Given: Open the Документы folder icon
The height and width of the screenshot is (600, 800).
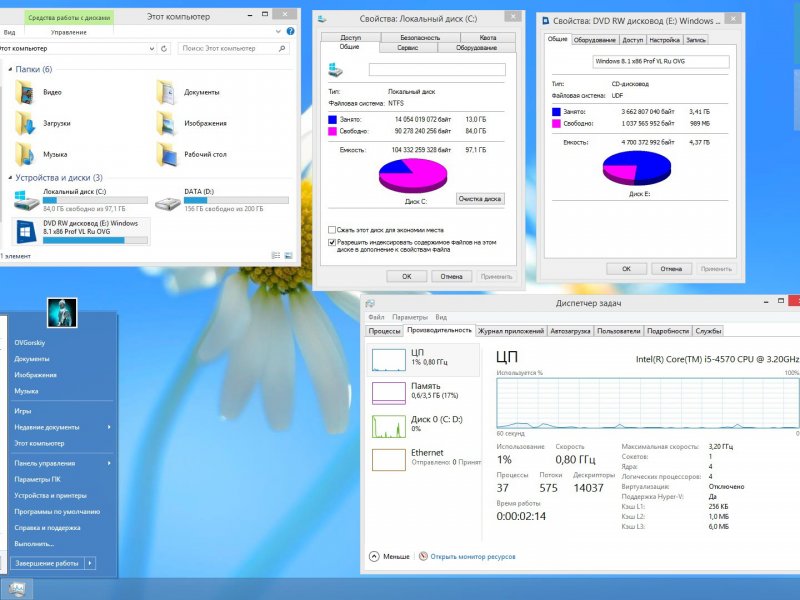Looking at the screenshot, I should [166, 92].
